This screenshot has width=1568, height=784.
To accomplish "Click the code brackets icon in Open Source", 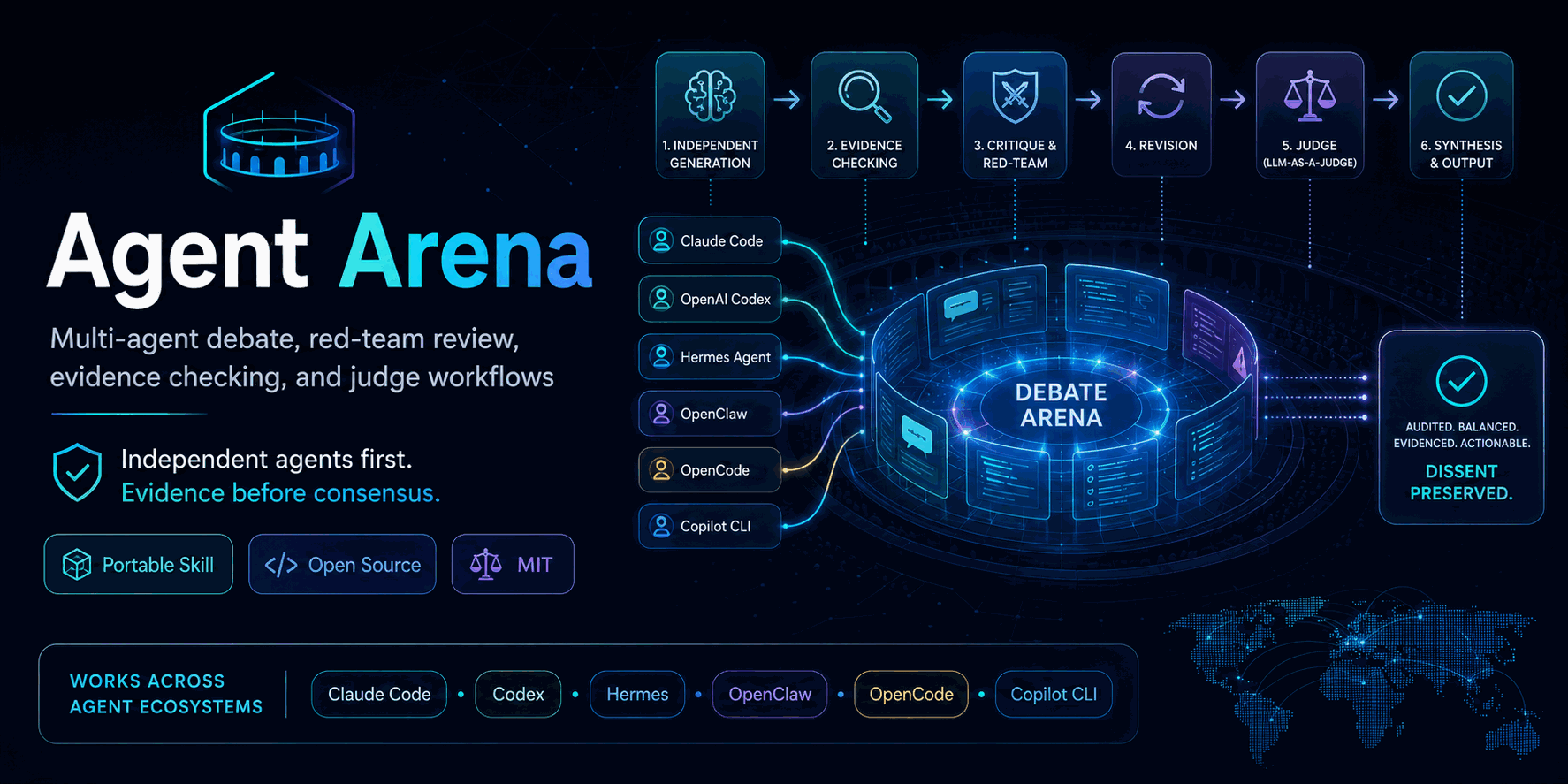I will pyautogui.click(x=281, y=565).
